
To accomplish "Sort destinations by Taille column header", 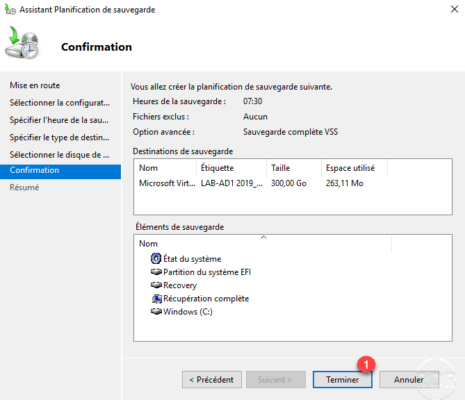I will tap(294, 168).
